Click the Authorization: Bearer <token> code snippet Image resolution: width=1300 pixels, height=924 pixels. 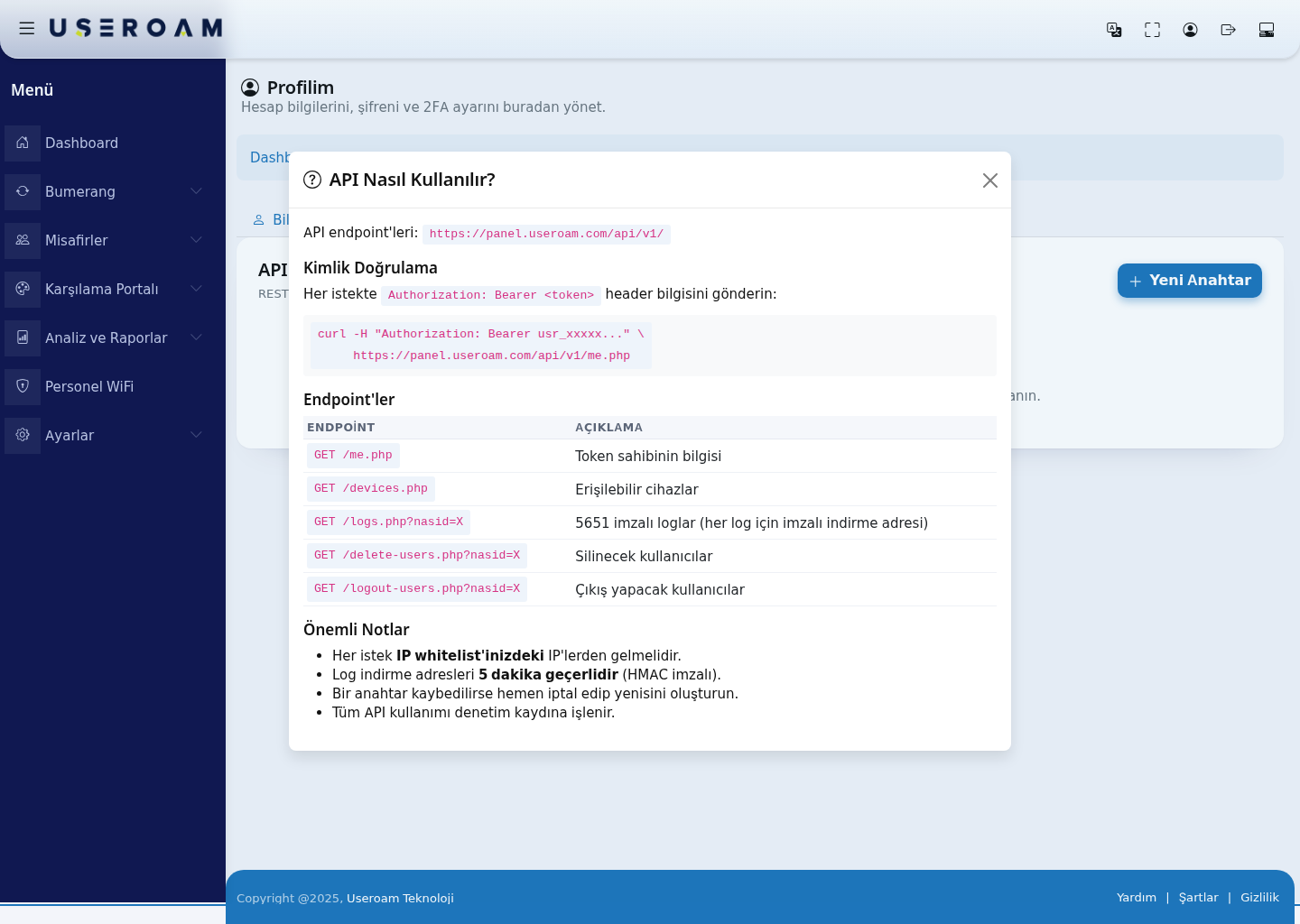pyautogui.click(x=491, y=296)
